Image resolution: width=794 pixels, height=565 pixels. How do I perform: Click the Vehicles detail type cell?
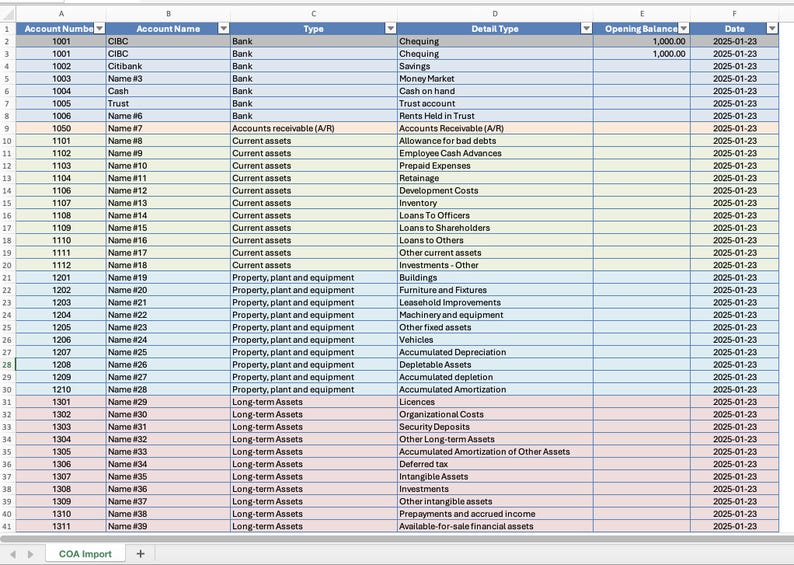495,340
